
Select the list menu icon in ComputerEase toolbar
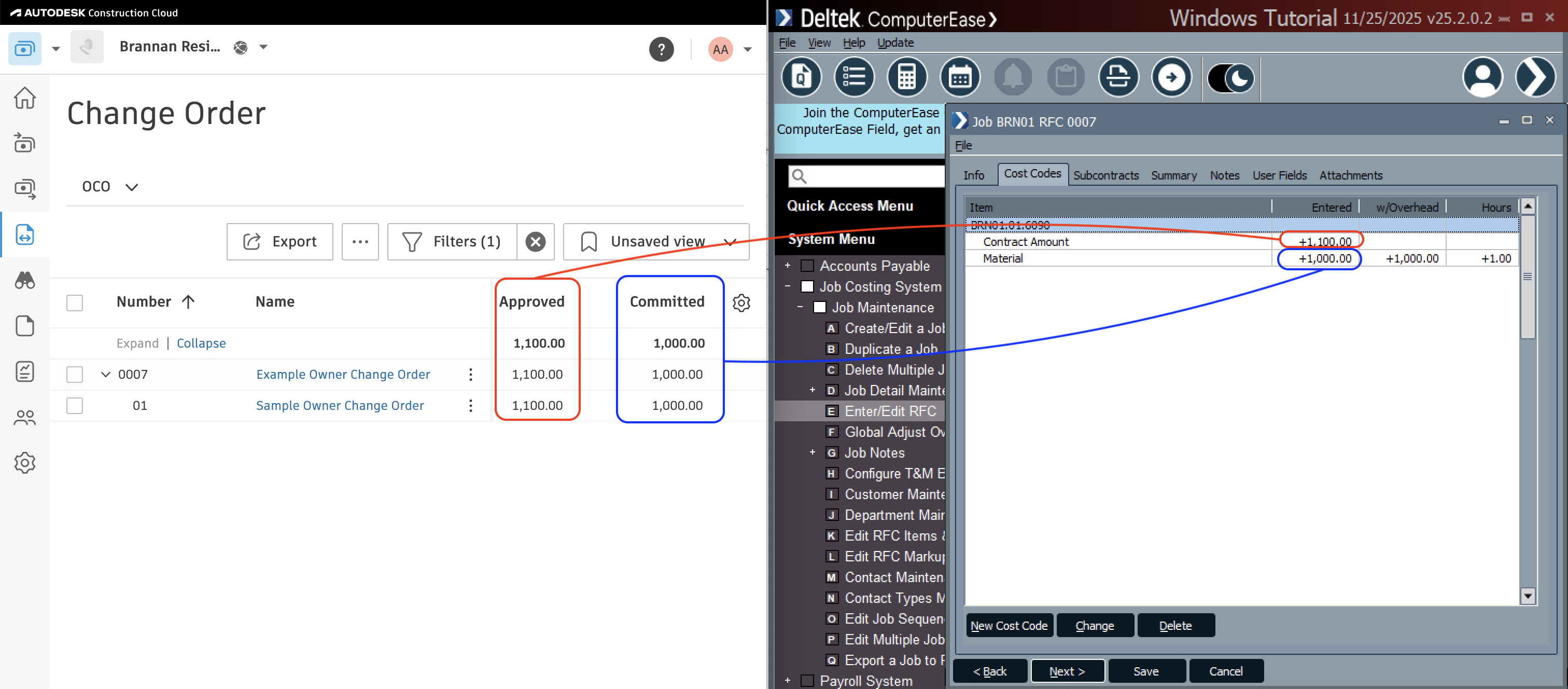pos(854,77)
